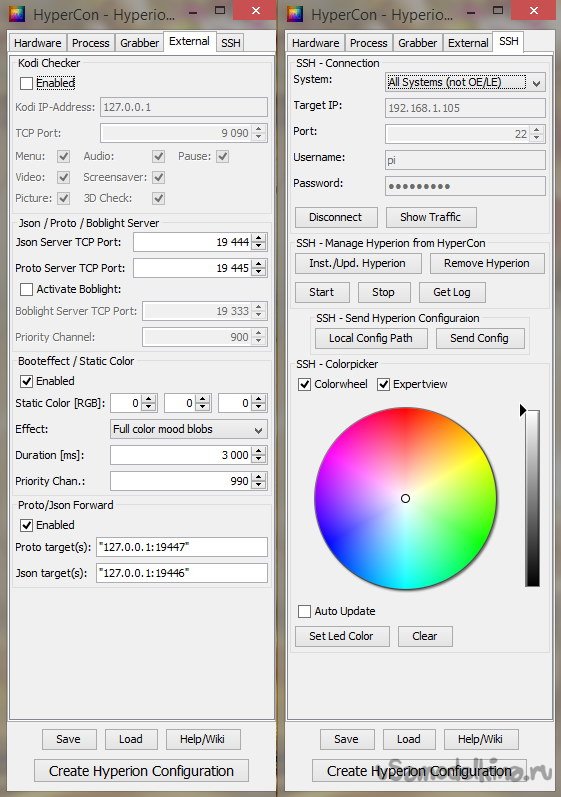
Task: Click the Proto target(s) input field
Action: [181, 547]
